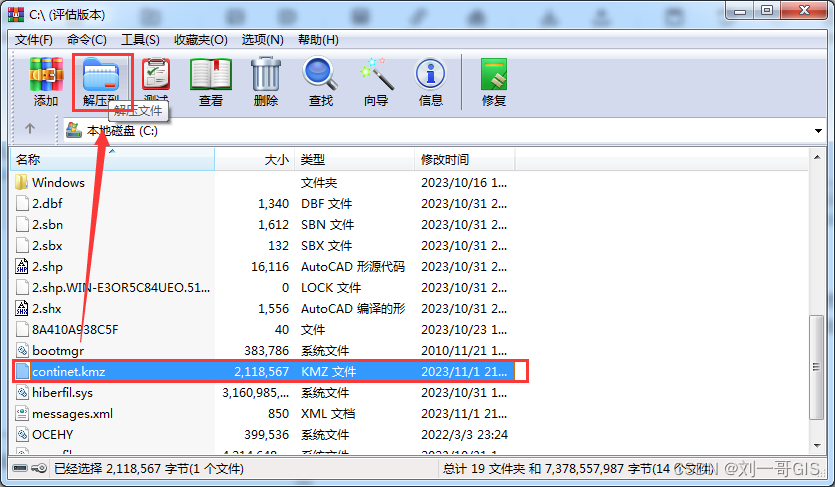Click the hiberfil.sys file icon
The height and width of the screenshot is (487, 835).
[22, 392]
